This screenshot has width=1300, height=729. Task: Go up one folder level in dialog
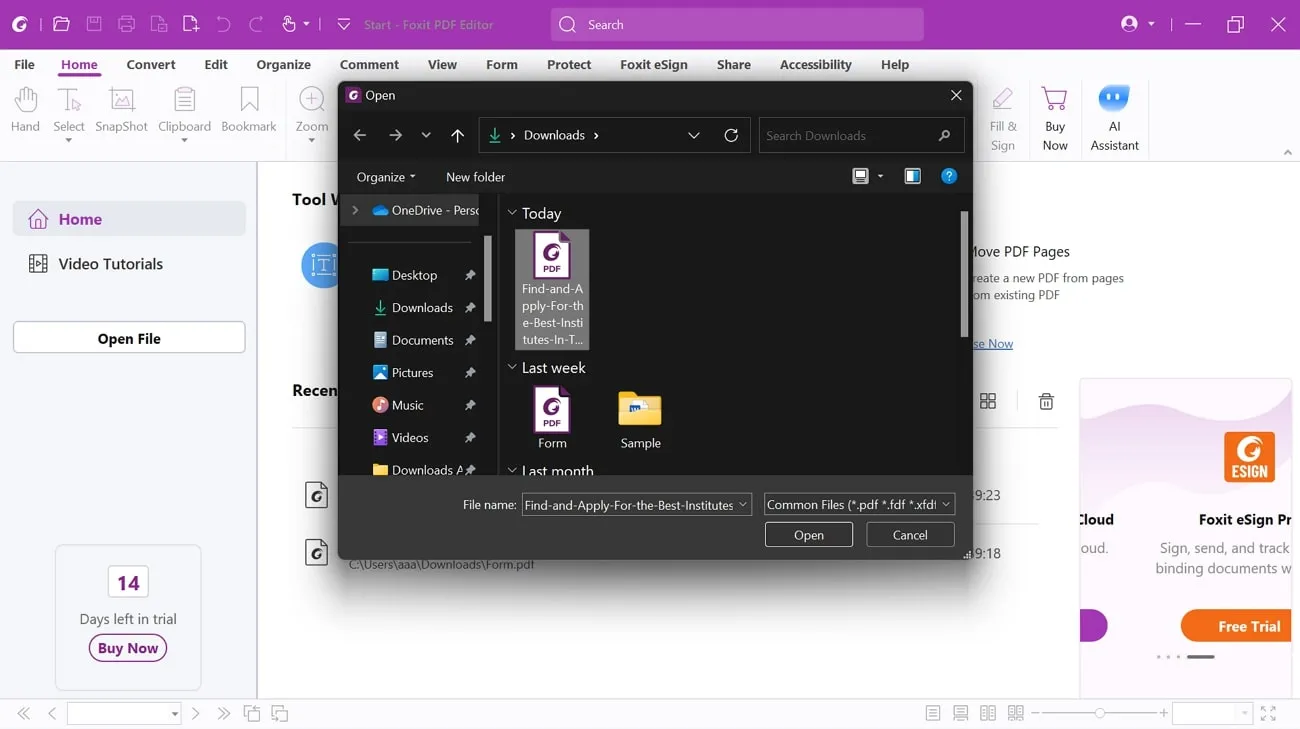(457, 135)
